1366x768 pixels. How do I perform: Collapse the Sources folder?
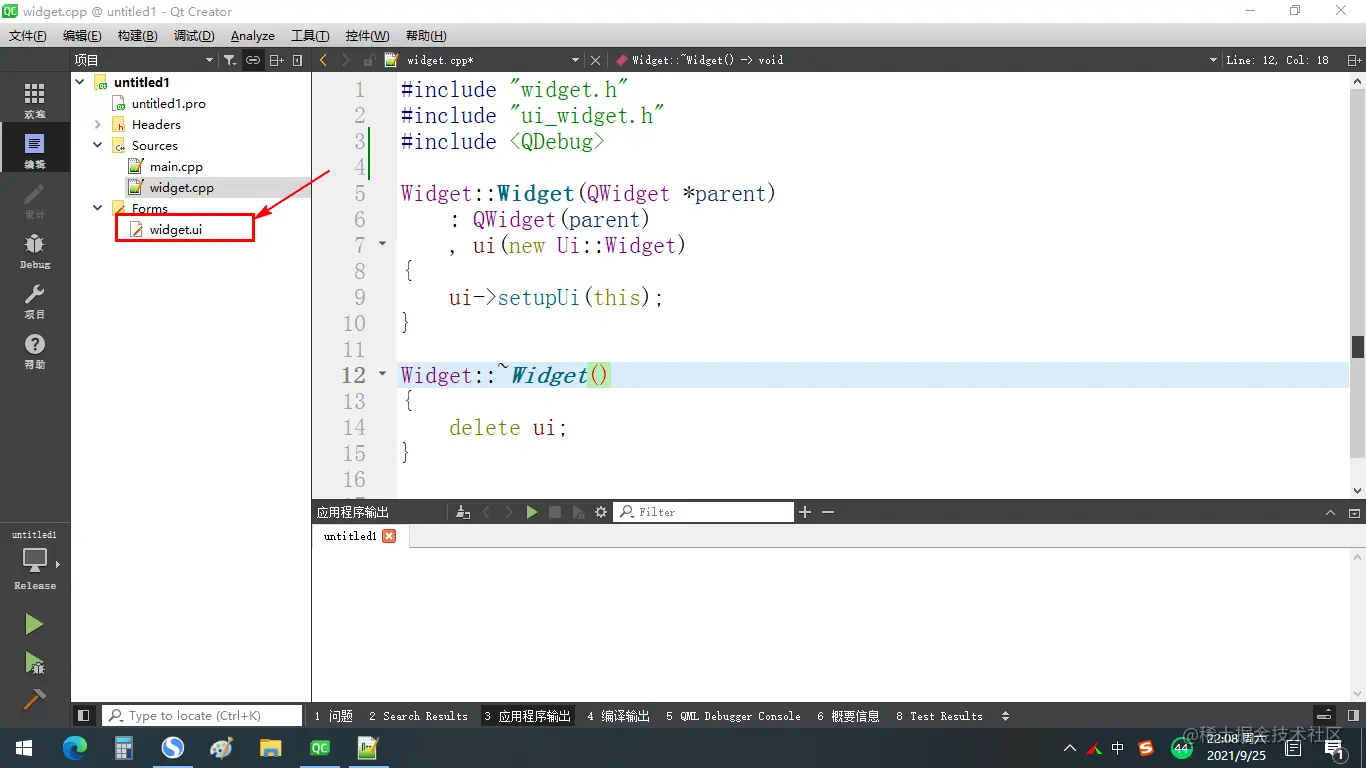point(98,146)
